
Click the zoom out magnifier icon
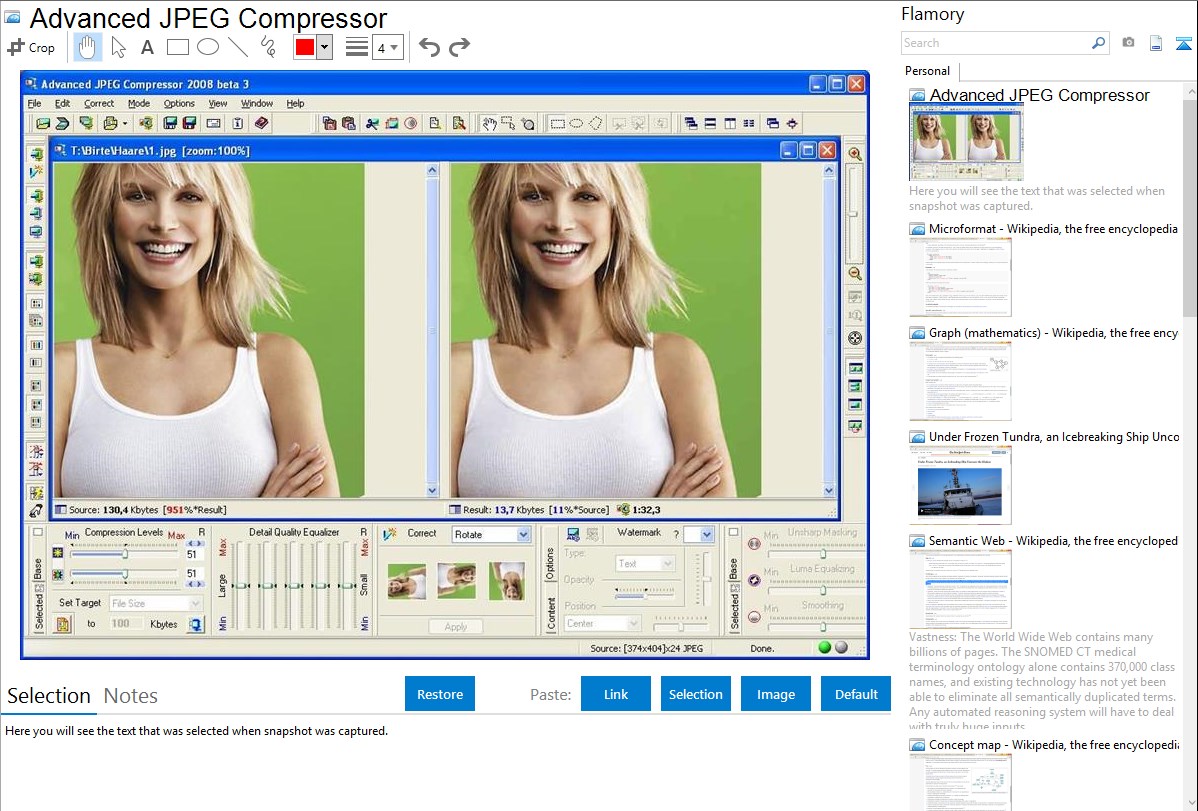coord(855,274)
